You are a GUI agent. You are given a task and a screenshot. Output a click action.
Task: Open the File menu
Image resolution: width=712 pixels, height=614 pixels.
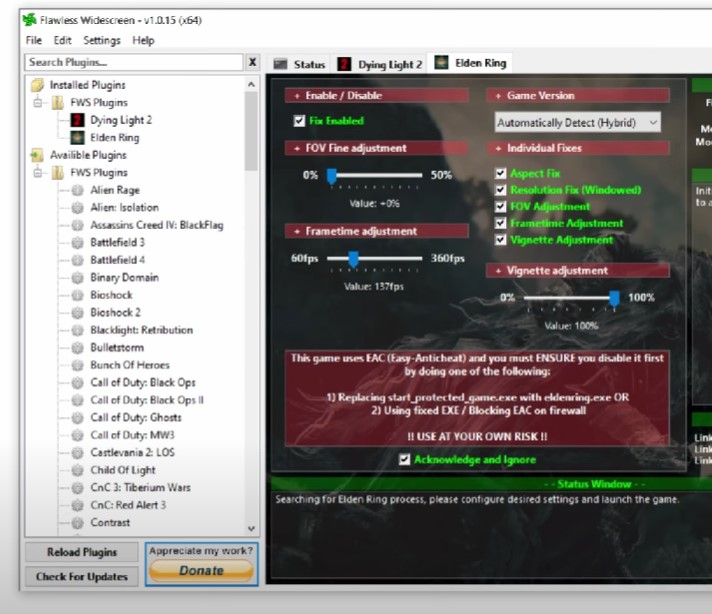pos(34,40)
